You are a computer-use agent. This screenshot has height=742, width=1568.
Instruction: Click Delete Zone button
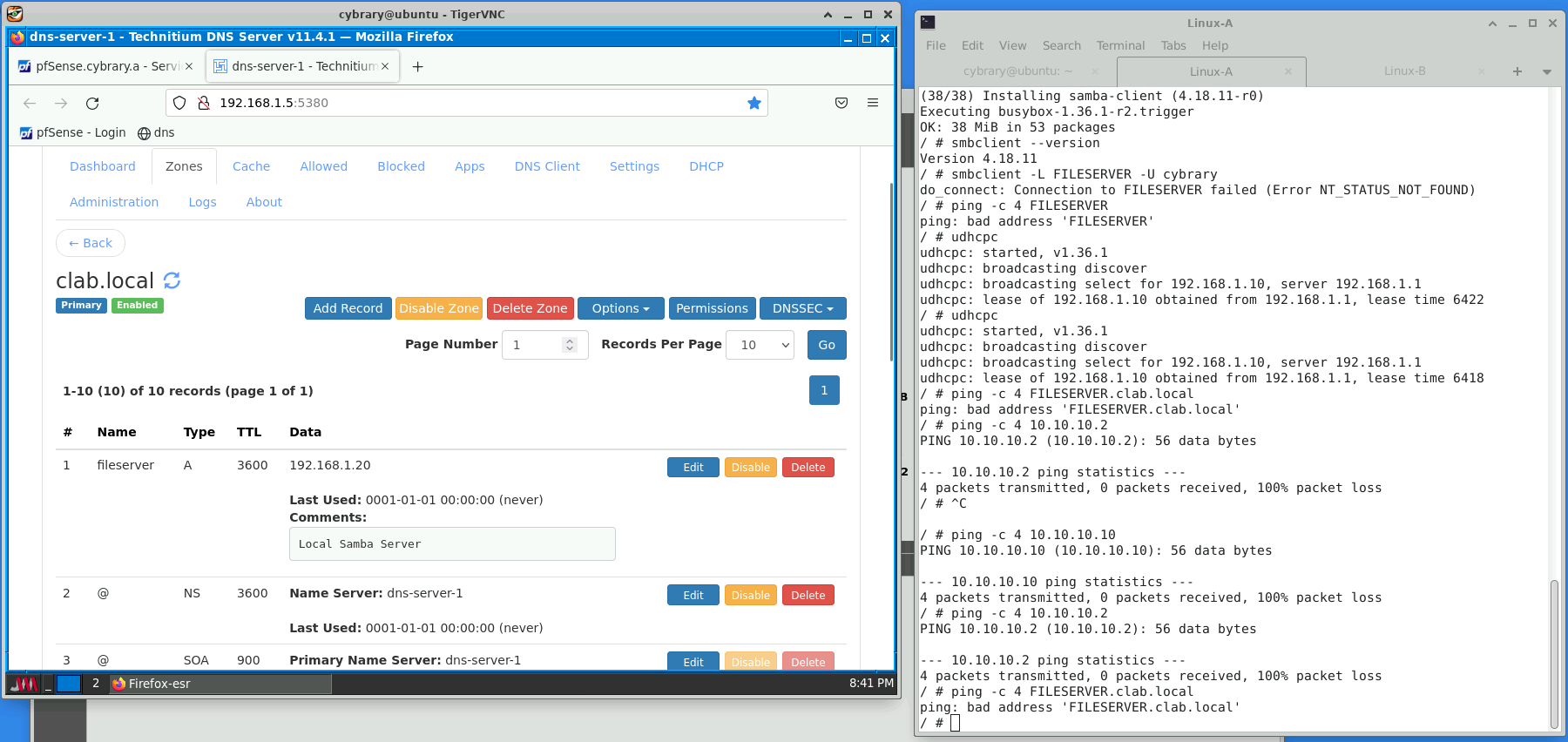530,308
